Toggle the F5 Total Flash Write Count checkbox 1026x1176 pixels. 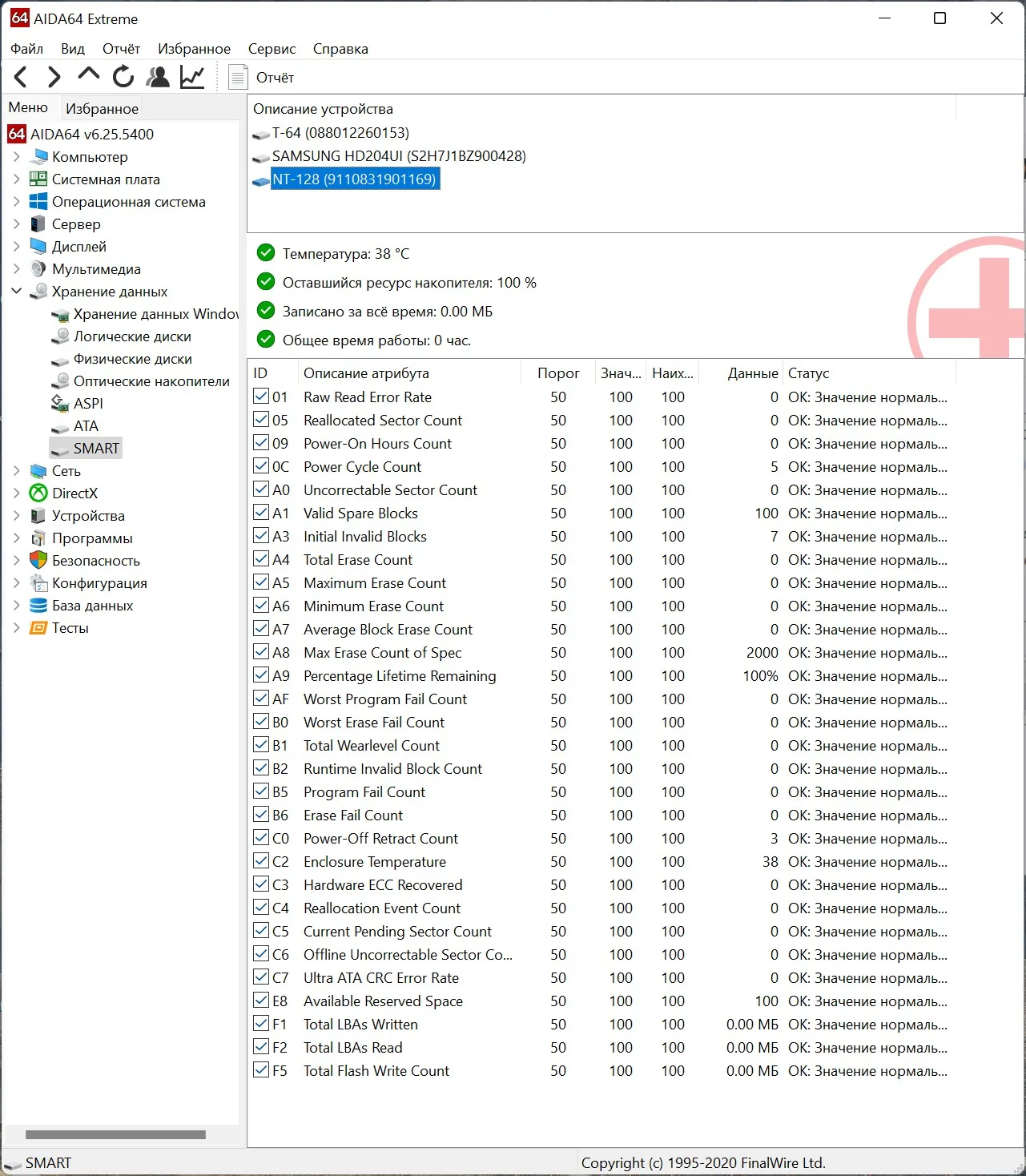(x=261, y=1069)
